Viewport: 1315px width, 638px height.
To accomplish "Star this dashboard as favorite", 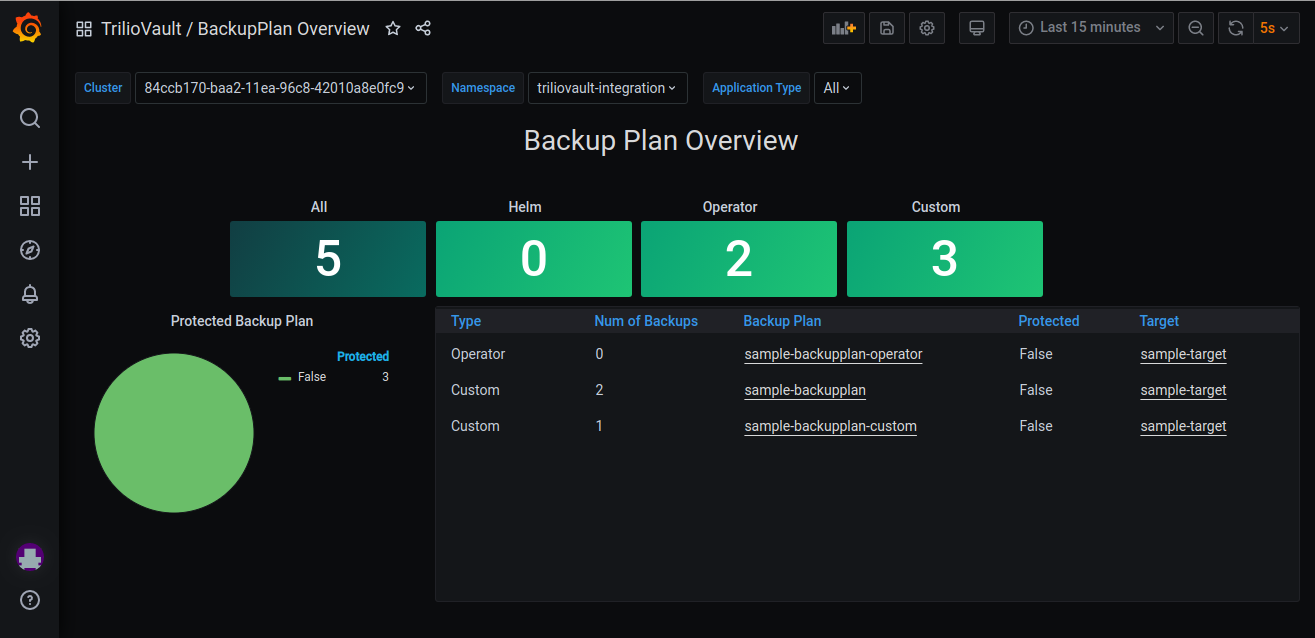I will [393, 29].
